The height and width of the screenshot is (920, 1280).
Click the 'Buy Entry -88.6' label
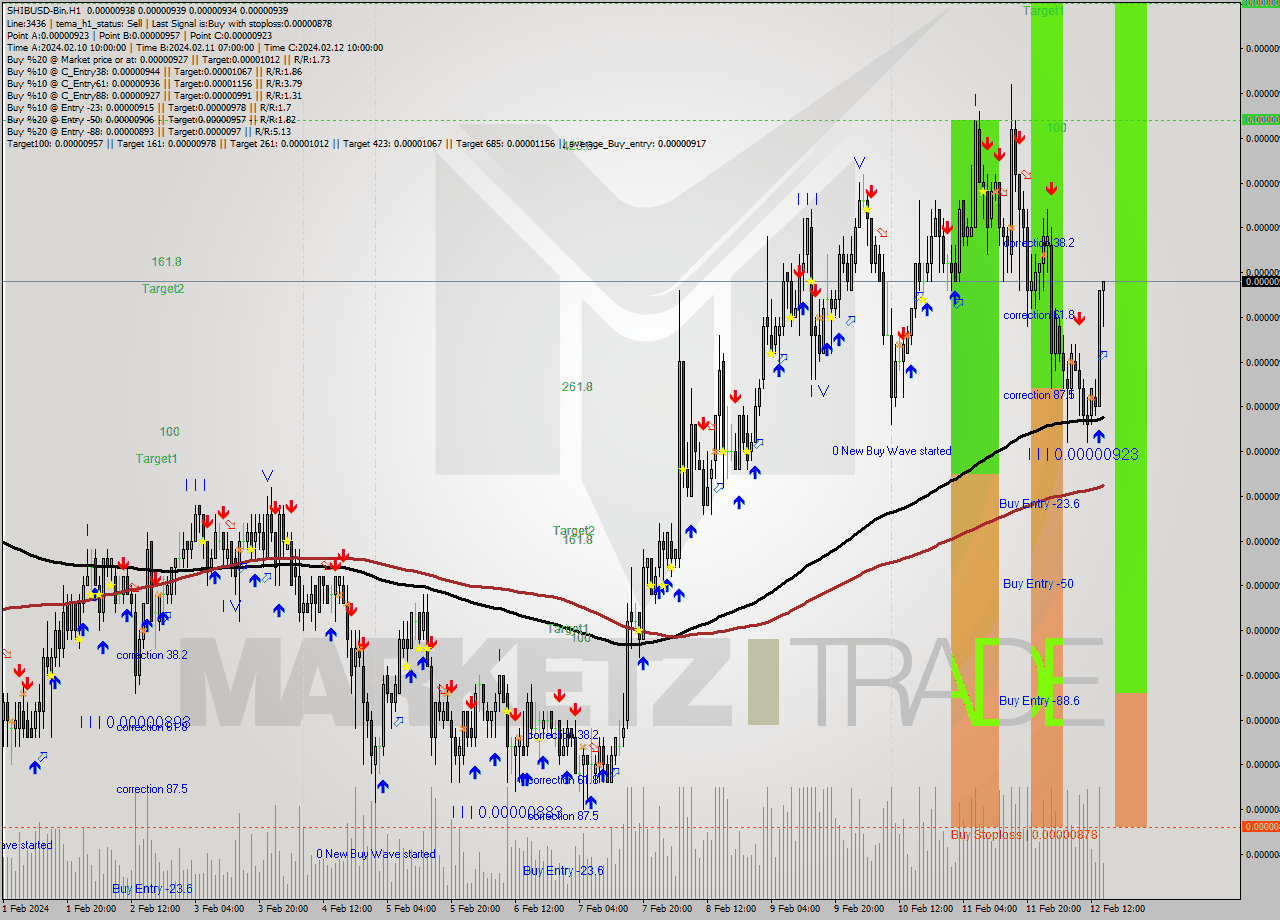click(1039, 700)
